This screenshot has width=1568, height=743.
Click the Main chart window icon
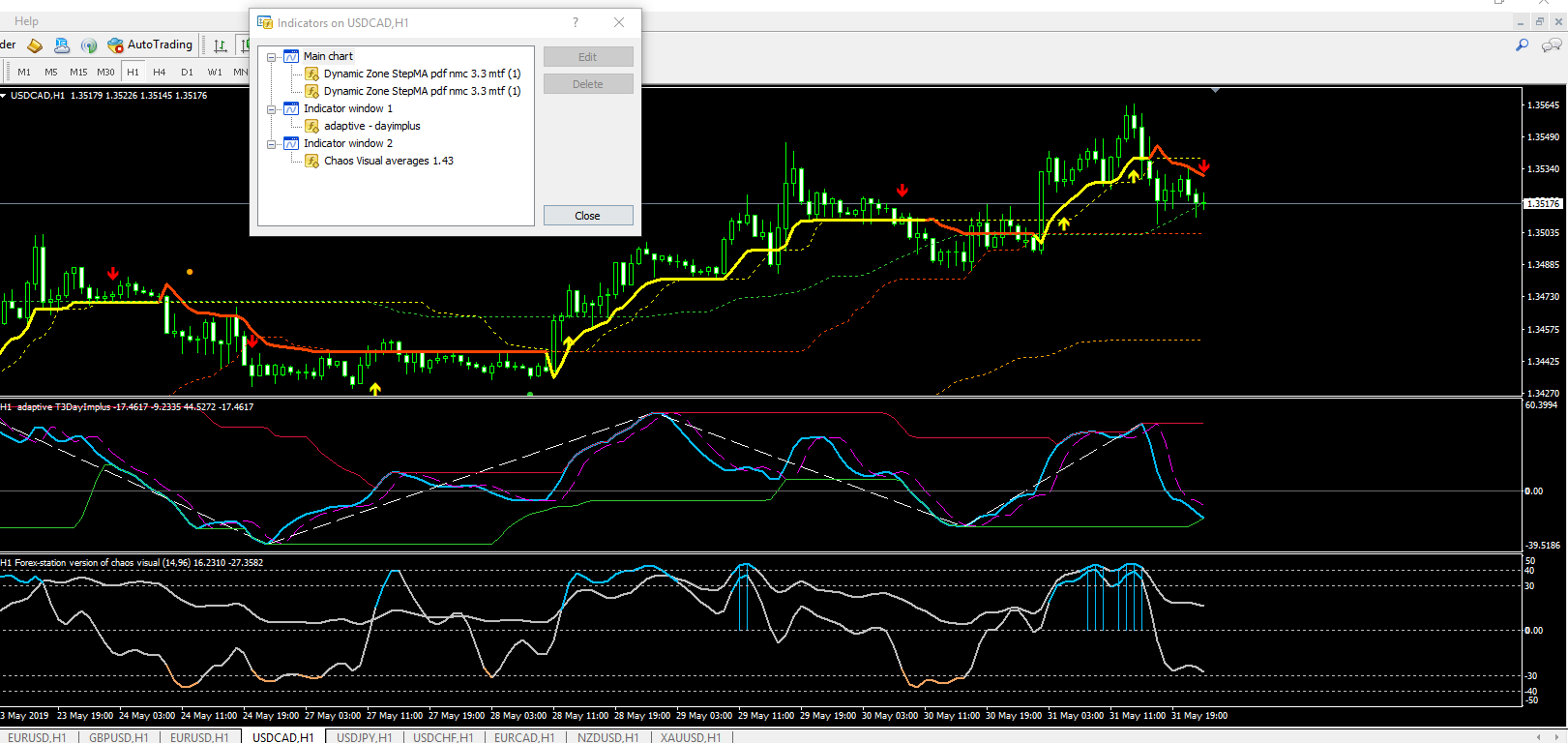(291, 56)
